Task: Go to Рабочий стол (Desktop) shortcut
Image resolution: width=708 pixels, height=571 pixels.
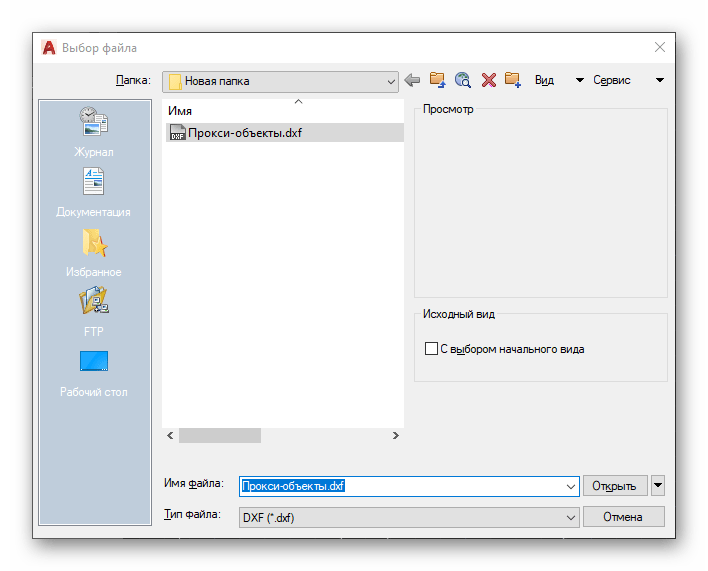Action: click(x=94, y=373)
